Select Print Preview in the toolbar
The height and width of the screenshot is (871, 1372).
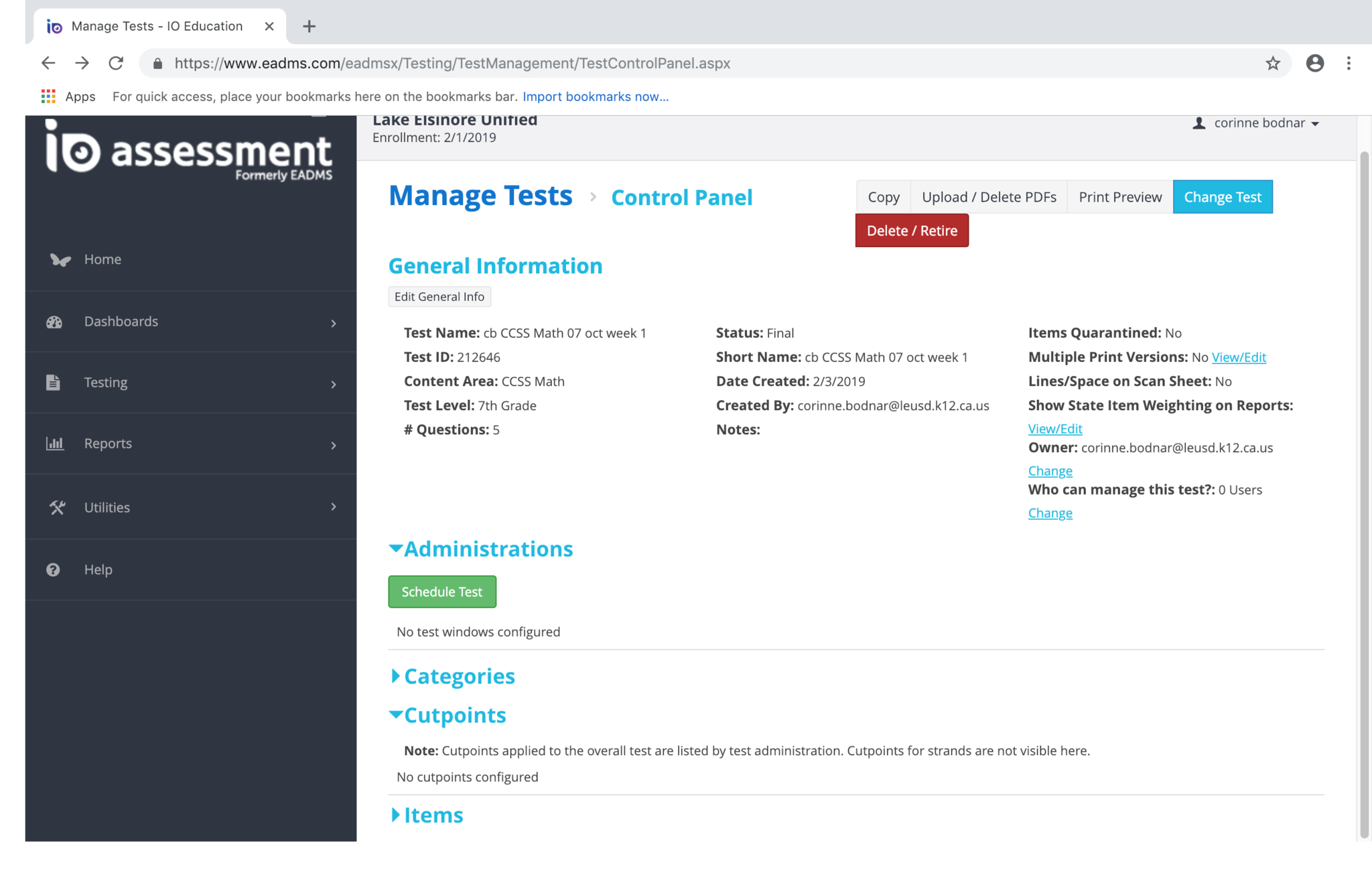coord(1119,197)
